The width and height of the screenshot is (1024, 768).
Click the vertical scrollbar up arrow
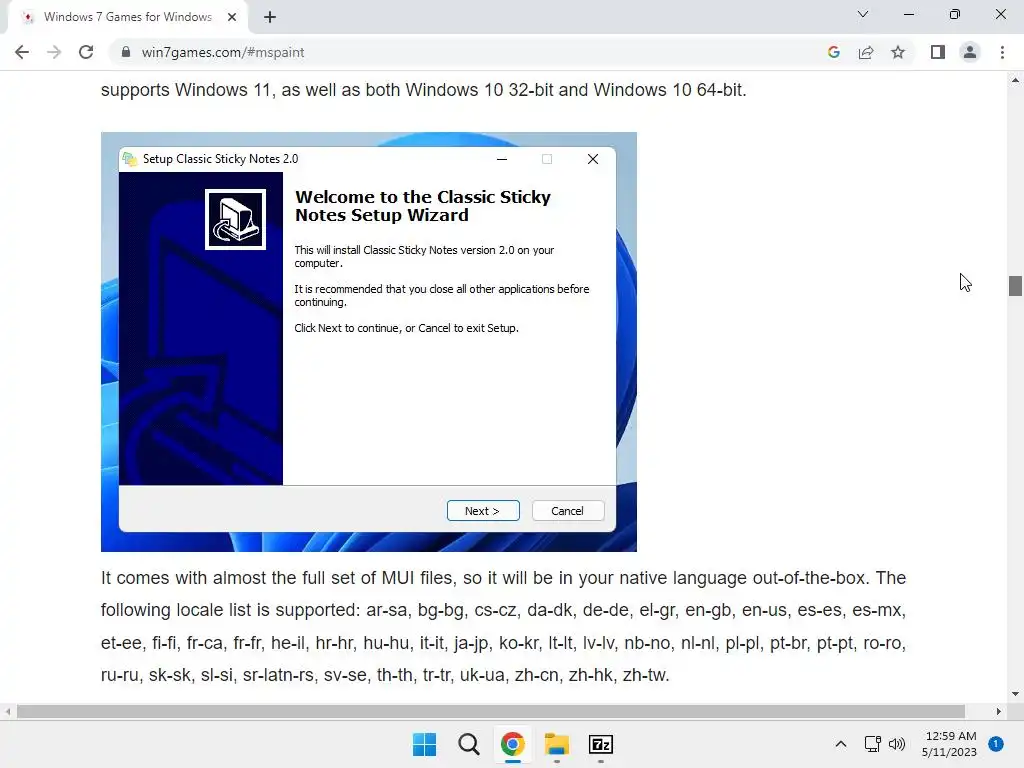pos(1015,80)
